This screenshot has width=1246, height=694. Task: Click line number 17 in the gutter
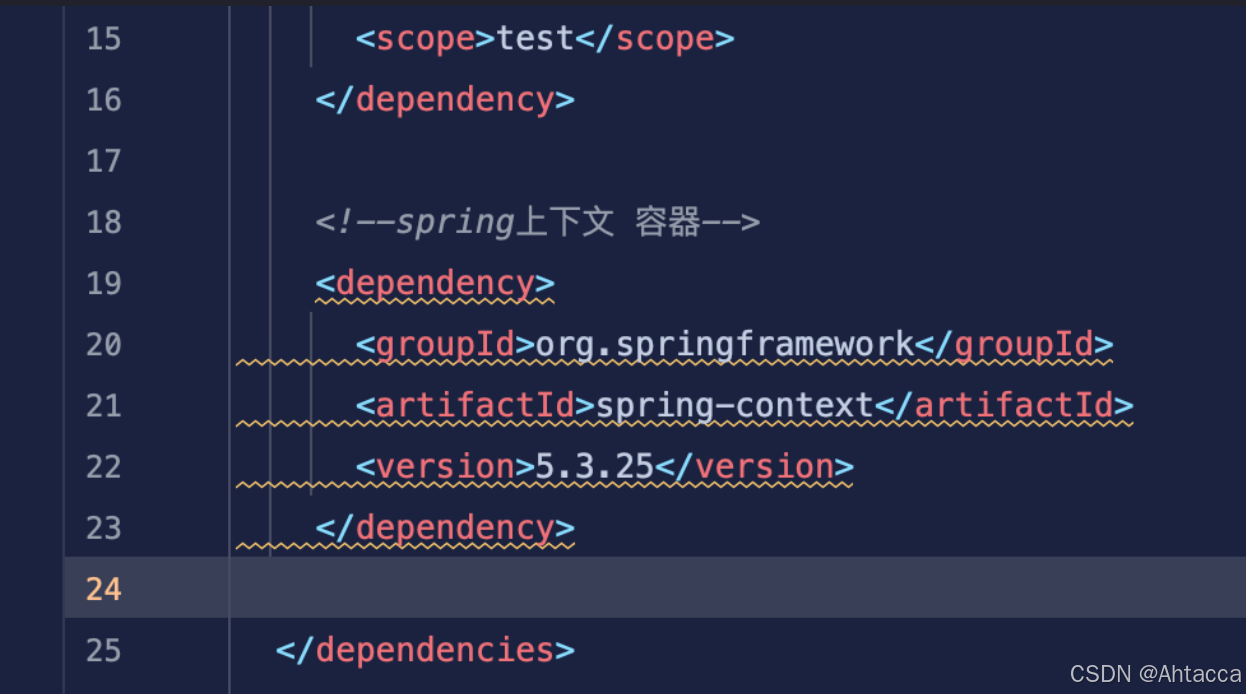click(x=103, y=161)
